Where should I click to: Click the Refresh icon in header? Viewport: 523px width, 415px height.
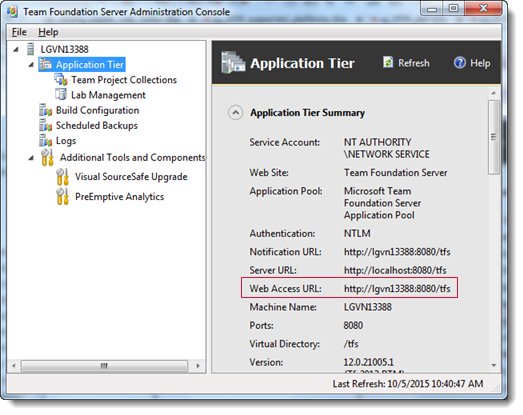[388, 62]
